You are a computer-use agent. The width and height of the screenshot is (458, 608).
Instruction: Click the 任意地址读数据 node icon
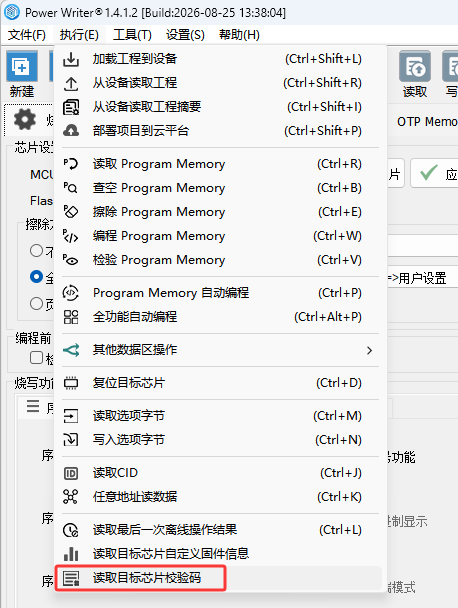[x=71, y=497]
